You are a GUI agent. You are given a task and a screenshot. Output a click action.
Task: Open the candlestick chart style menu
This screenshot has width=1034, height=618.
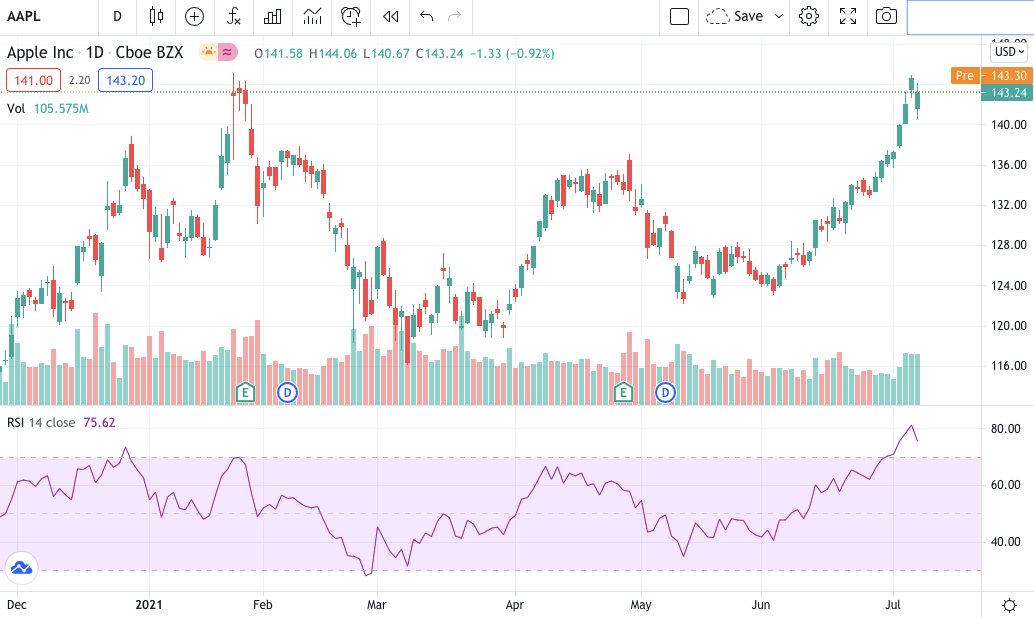(x=156, y=16)
